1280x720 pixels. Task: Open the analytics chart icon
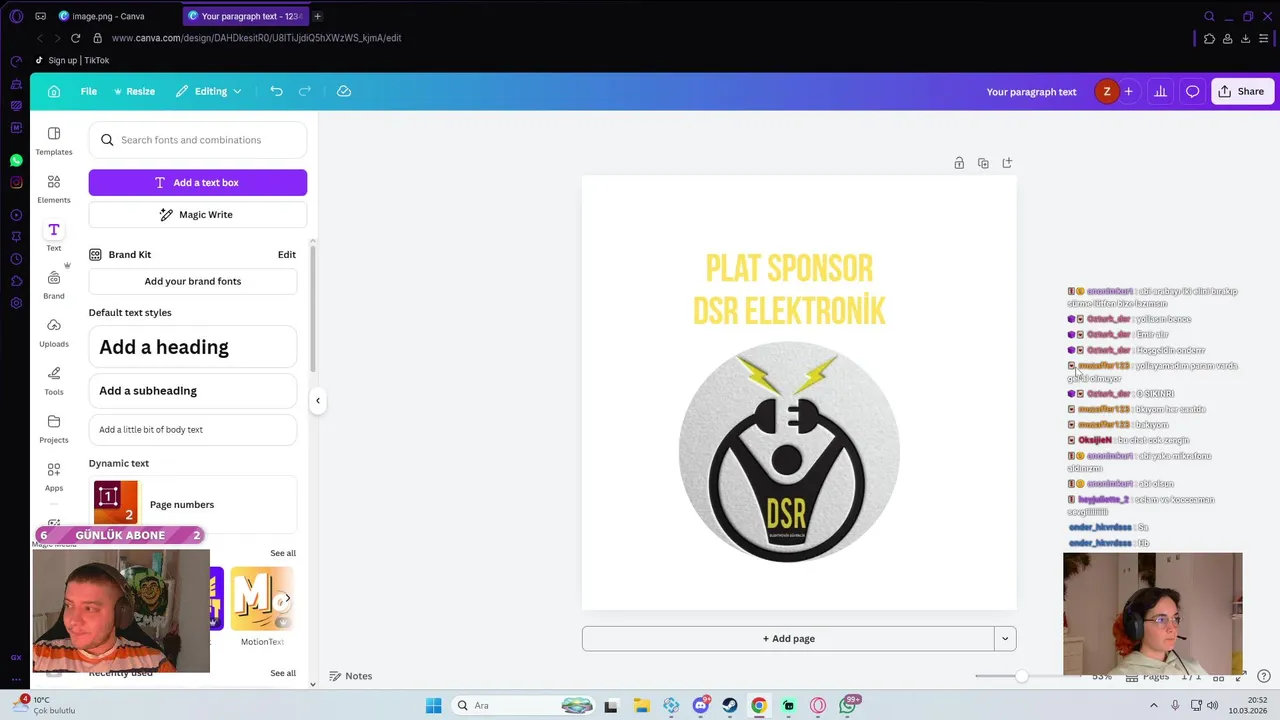1160,91
